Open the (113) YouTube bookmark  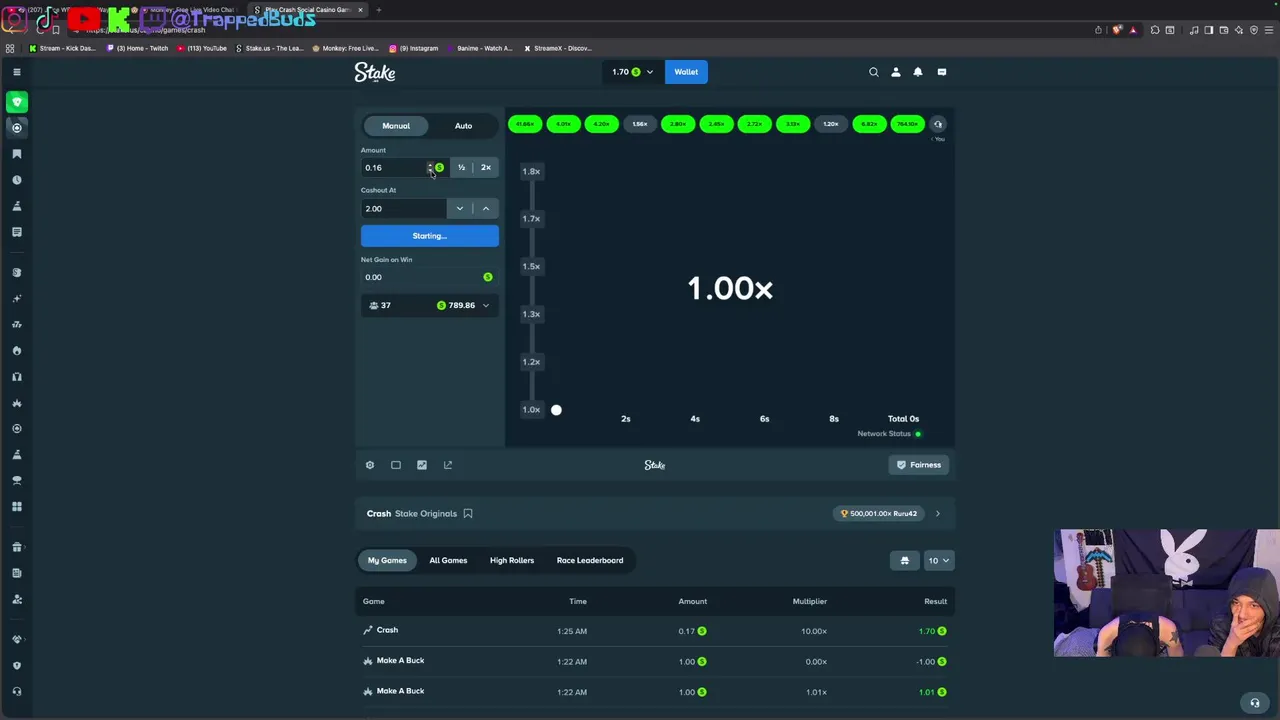202,48
